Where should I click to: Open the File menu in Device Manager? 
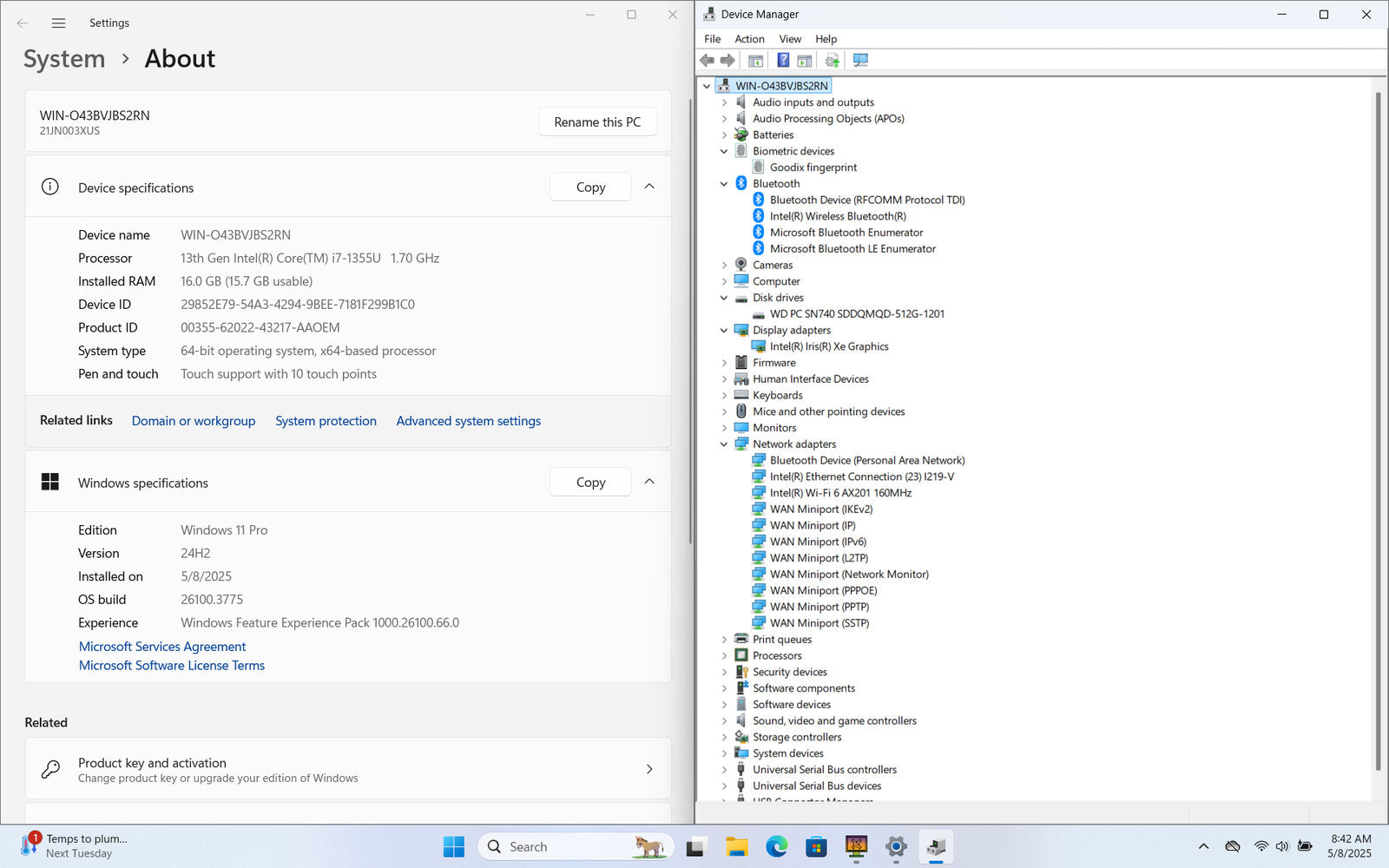712,39
